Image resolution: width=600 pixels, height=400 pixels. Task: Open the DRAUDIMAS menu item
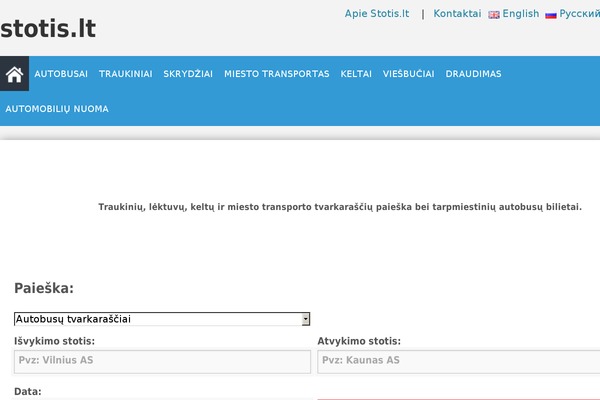pos(473,74)
